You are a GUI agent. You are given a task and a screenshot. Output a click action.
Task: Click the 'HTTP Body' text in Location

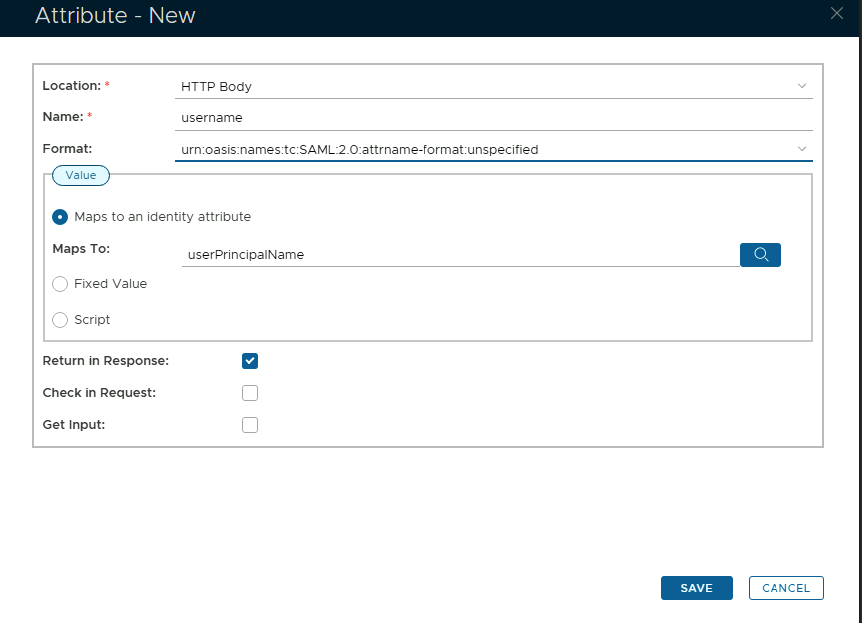(x=216, y=87)
